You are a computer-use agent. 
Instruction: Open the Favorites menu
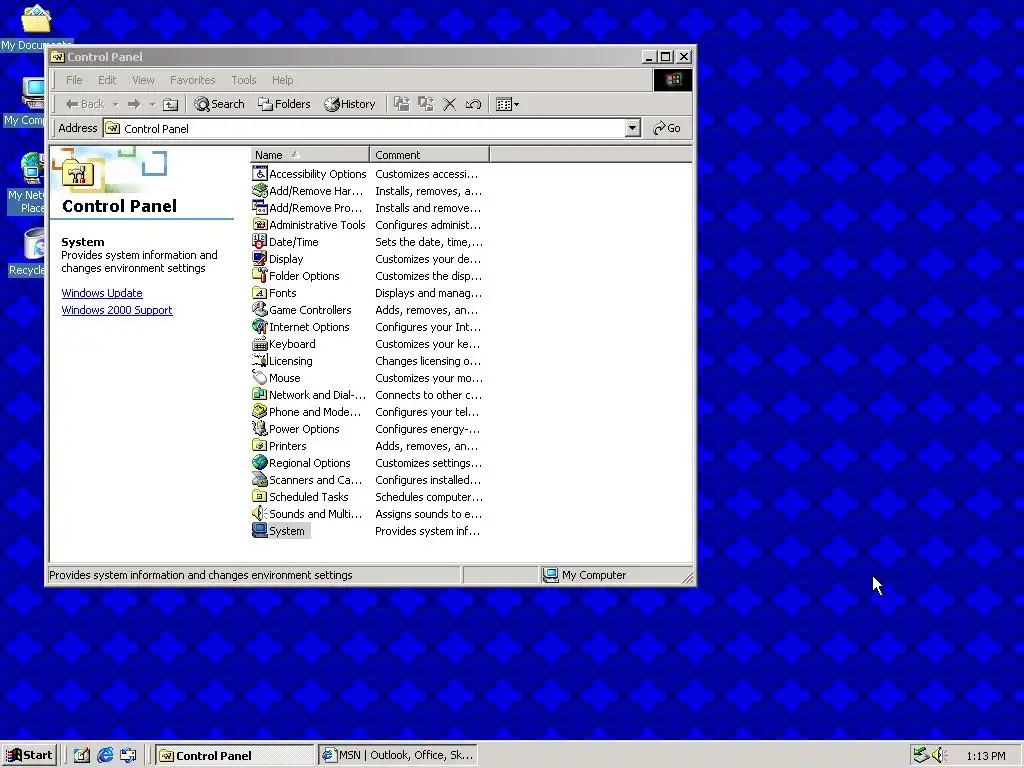pyautogui.click(x=193, y=80)
